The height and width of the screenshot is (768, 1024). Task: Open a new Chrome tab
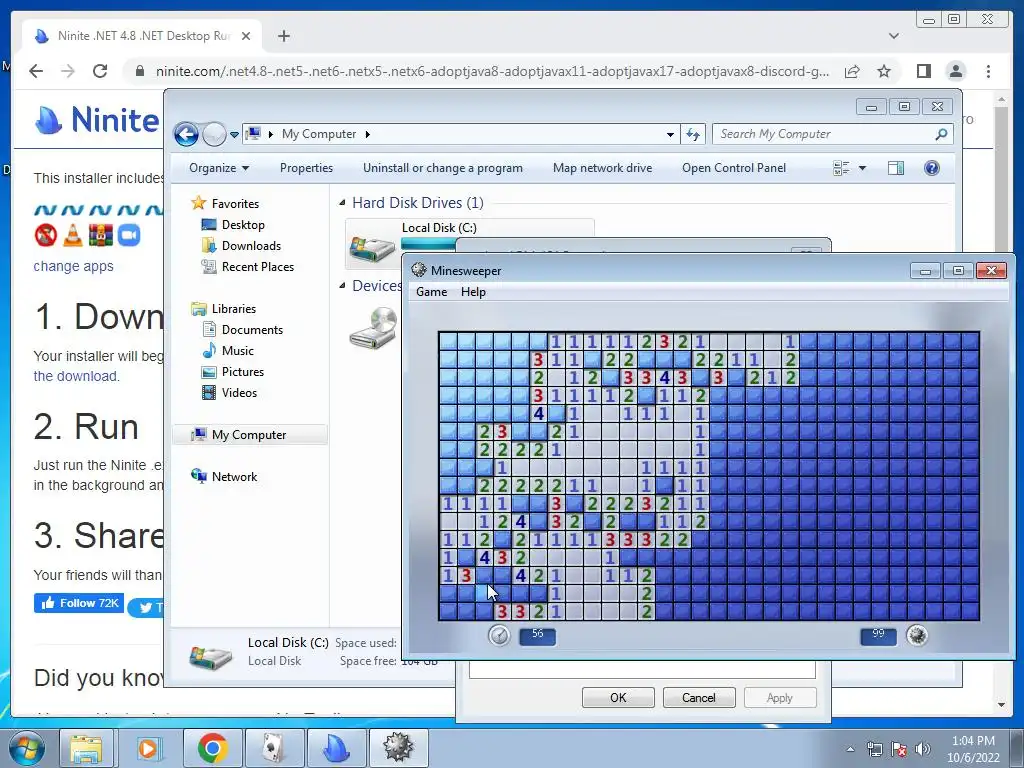(x=283, y=36)
